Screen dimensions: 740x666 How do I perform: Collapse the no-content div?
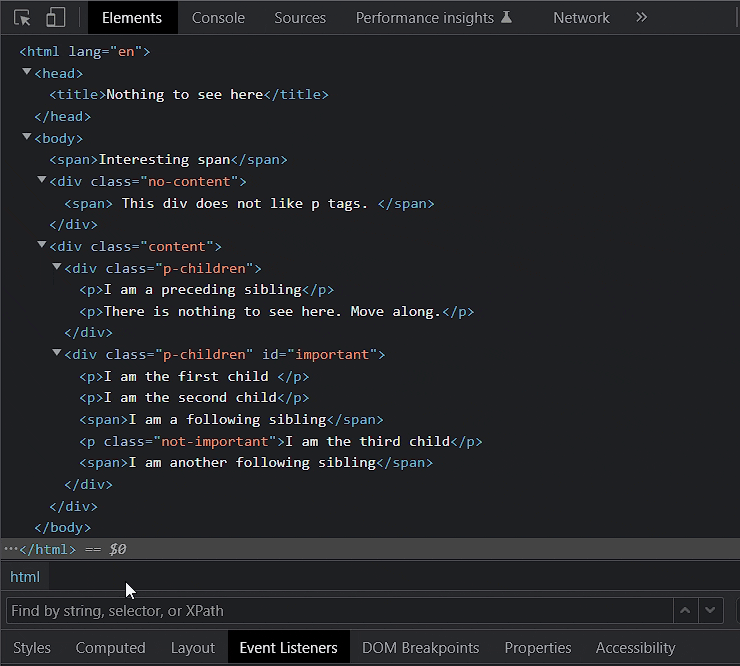point(42,180)
